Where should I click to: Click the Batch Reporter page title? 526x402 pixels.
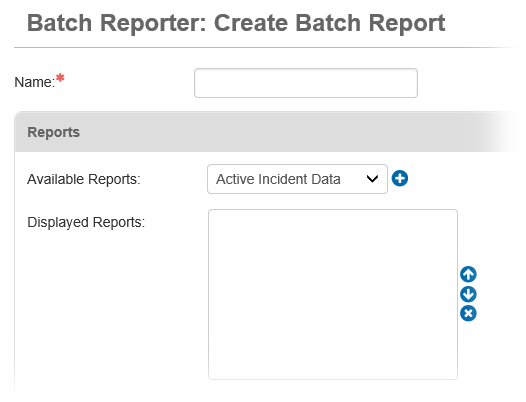click(x=236, y=23)
